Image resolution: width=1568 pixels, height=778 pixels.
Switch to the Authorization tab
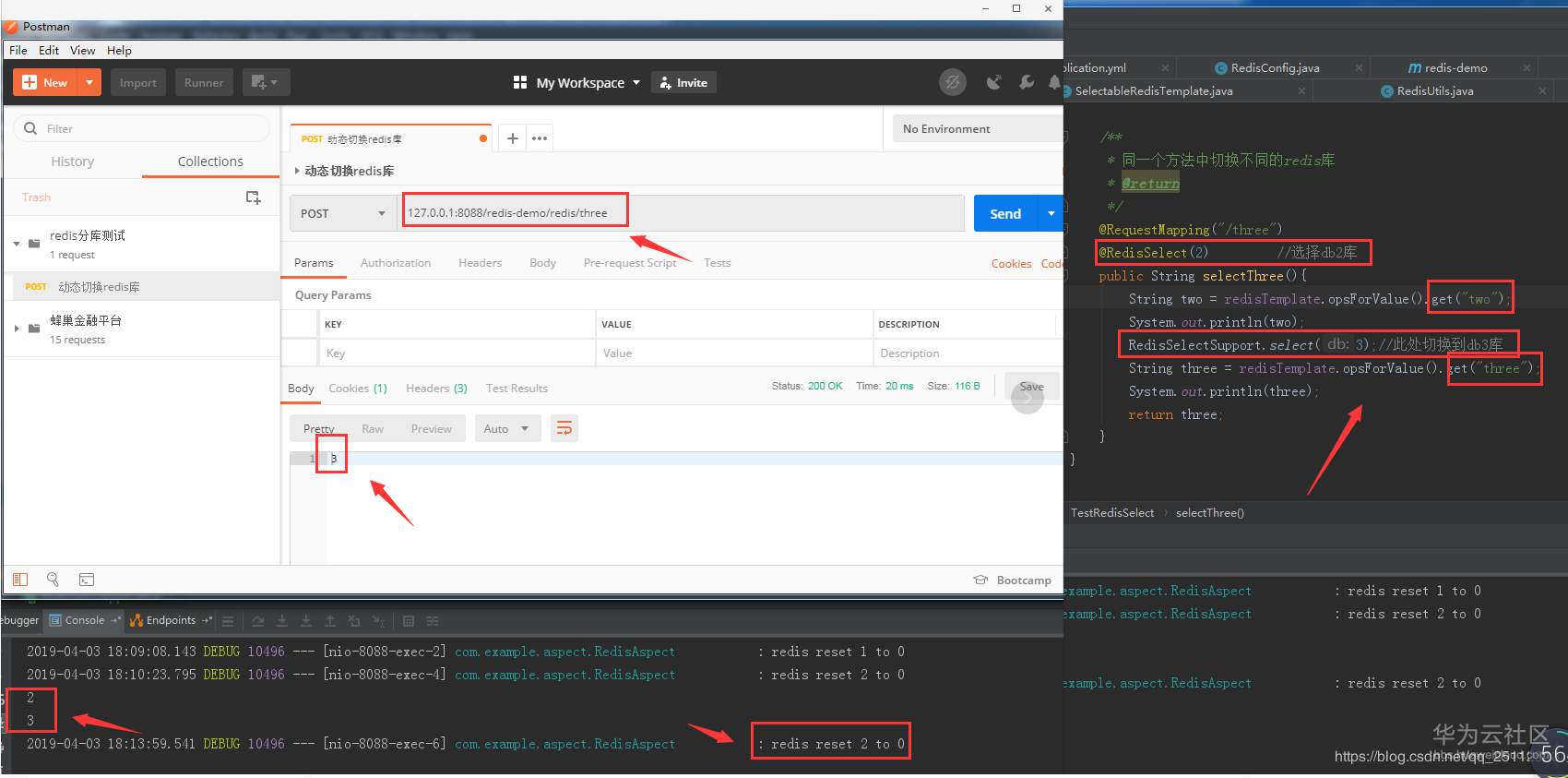click(x=396, y=263)
